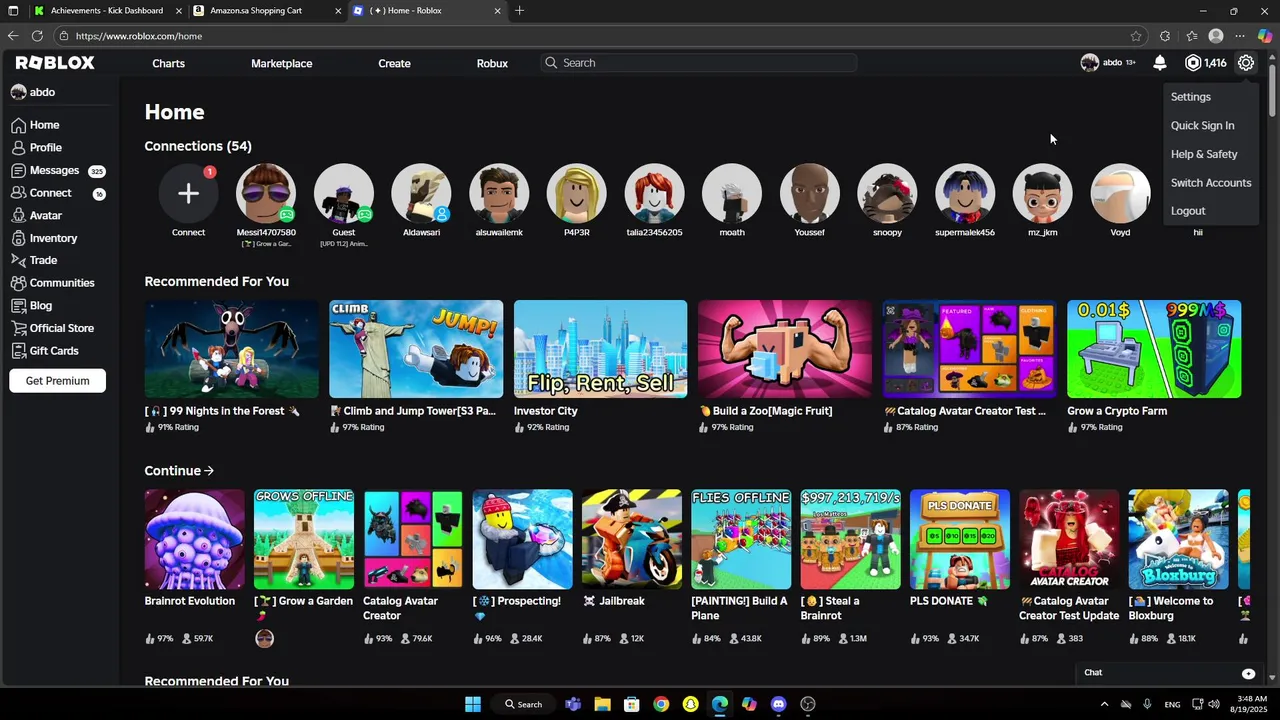The width and height of the screenshot is (1280, 720).
Task: Open Aldawsari friend avatar
Action: (421, 193)
